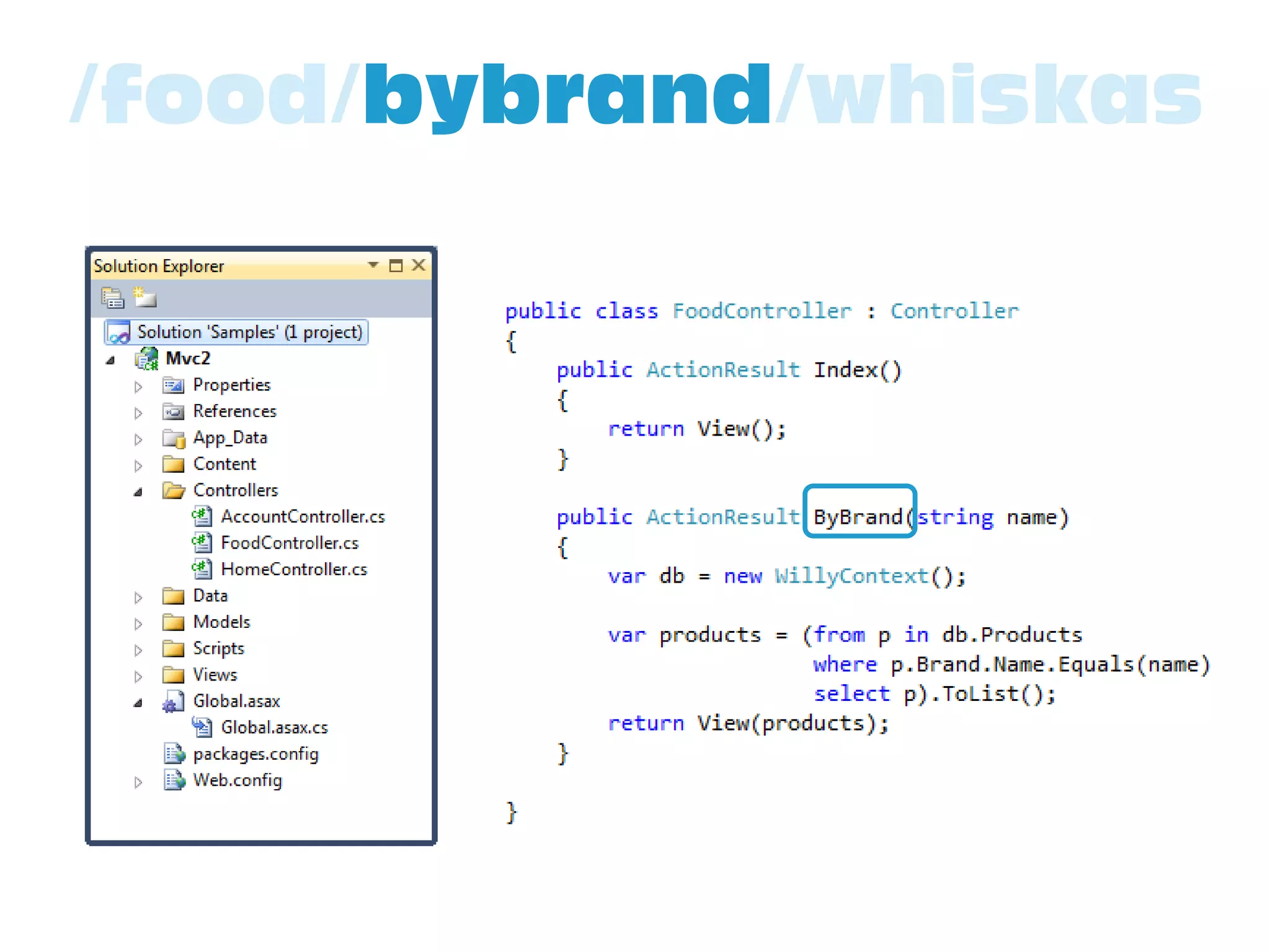Click the packages.config file icon
This screenshot has height=952, width=1270.
point(174,754)
